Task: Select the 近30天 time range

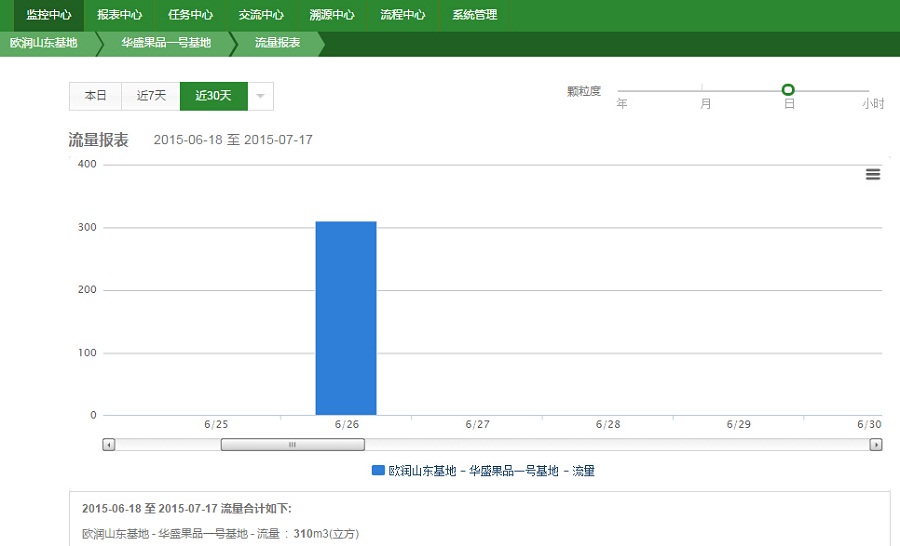Action: tap(213, 96)
